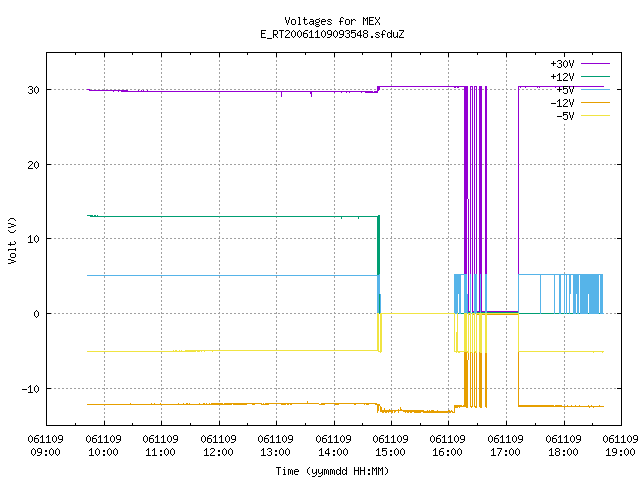Click y-axis tick label -10
The width and height of the screenshot is (640, 480).
click(31, 389)
